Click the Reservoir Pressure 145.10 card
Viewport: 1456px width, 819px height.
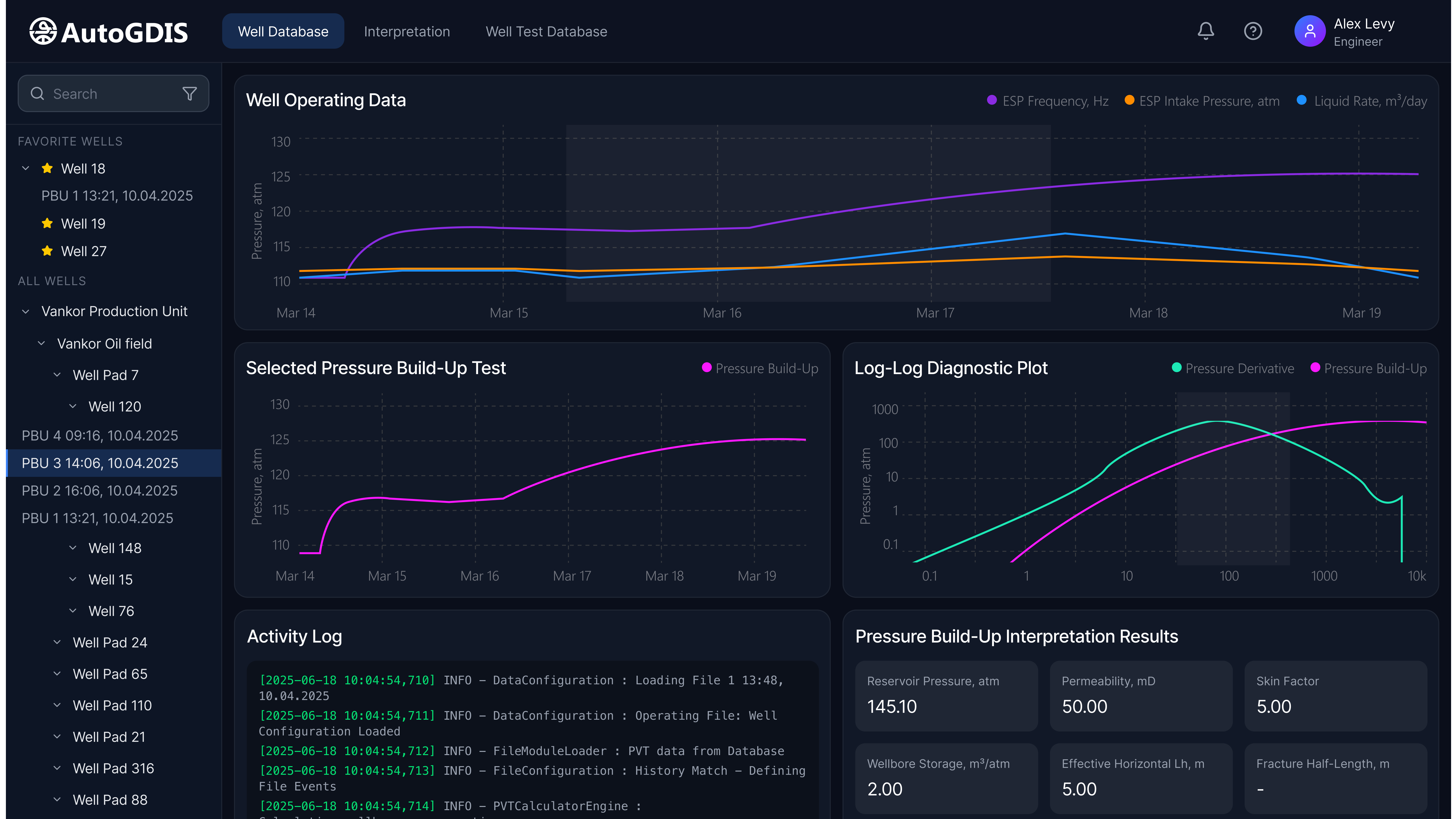coord(946,696)
